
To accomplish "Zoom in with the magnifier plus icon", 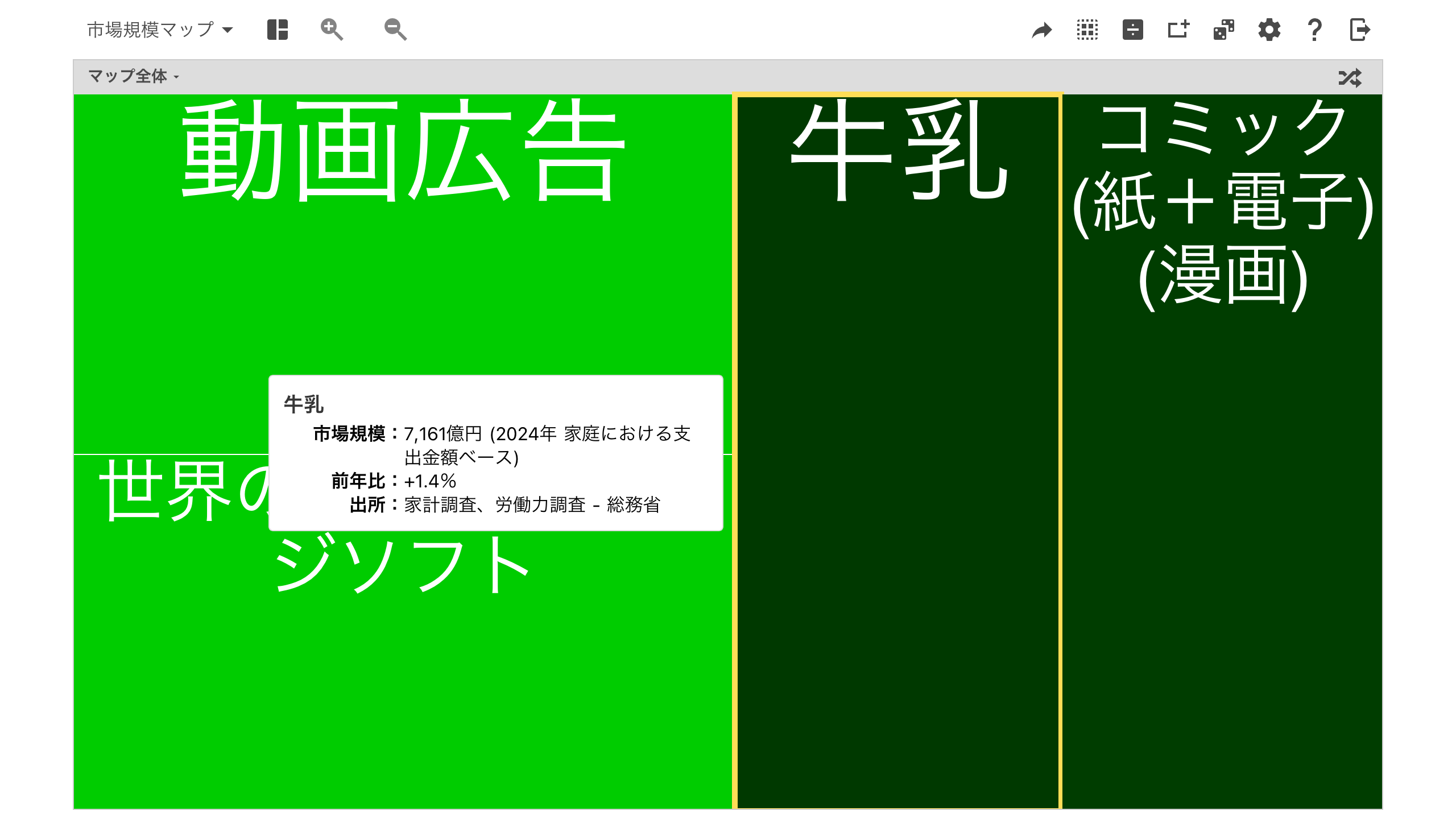I will point(332,30).
